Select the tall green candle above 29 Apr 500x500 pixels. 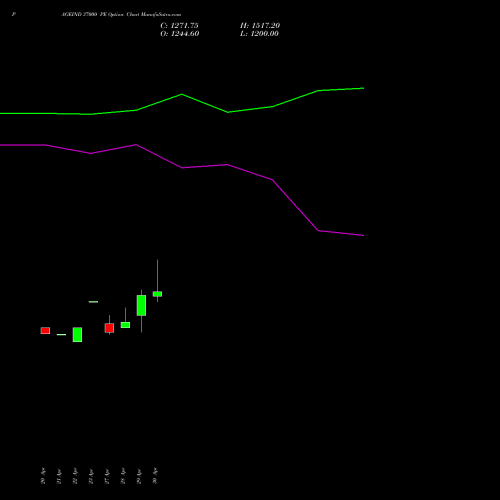click(x=141, y=305)
